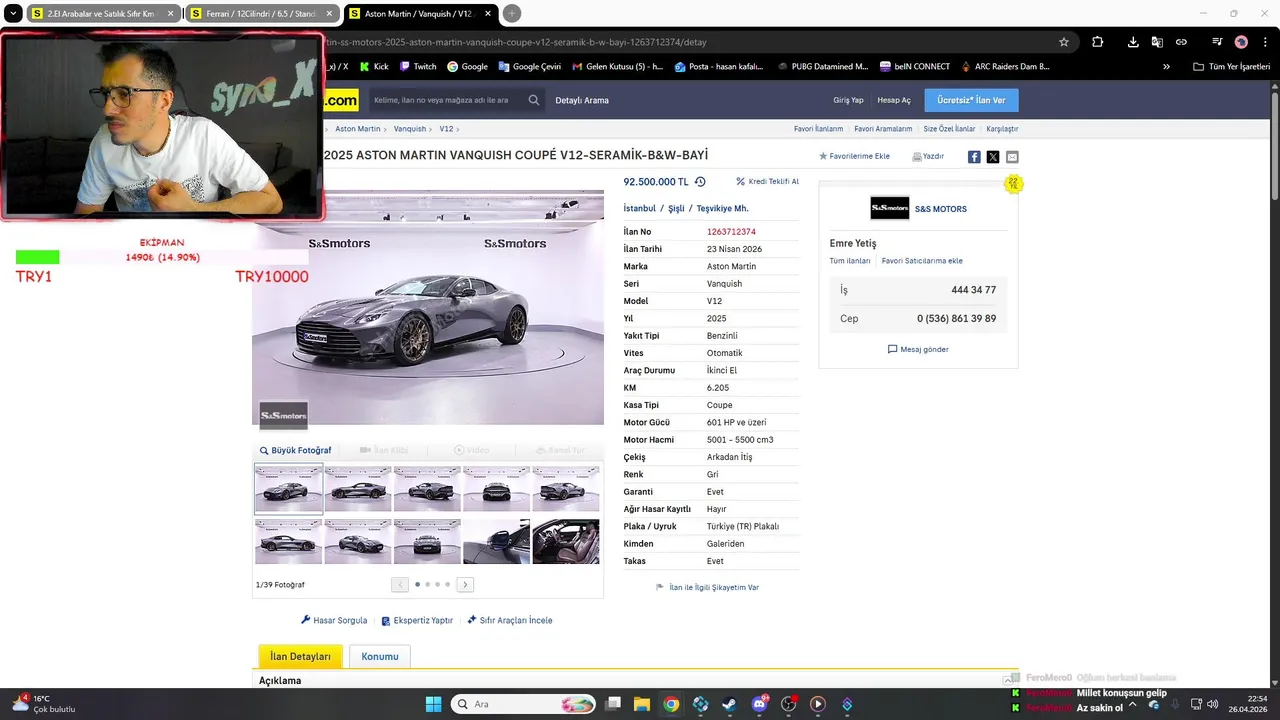
Task: Open OBS Studio from the taskbar
Action: point(788,704)
